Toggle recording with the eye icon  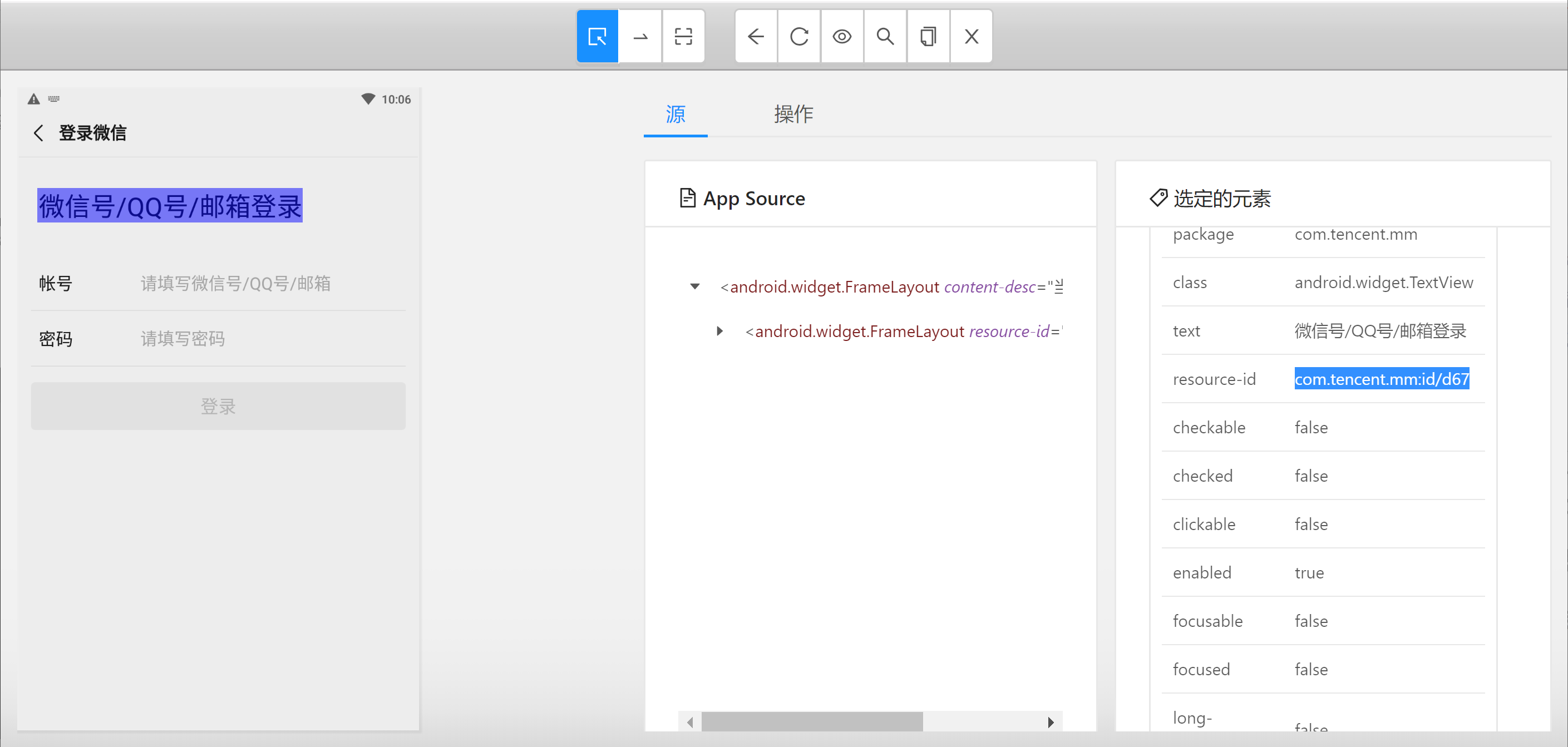pos(842,37)
